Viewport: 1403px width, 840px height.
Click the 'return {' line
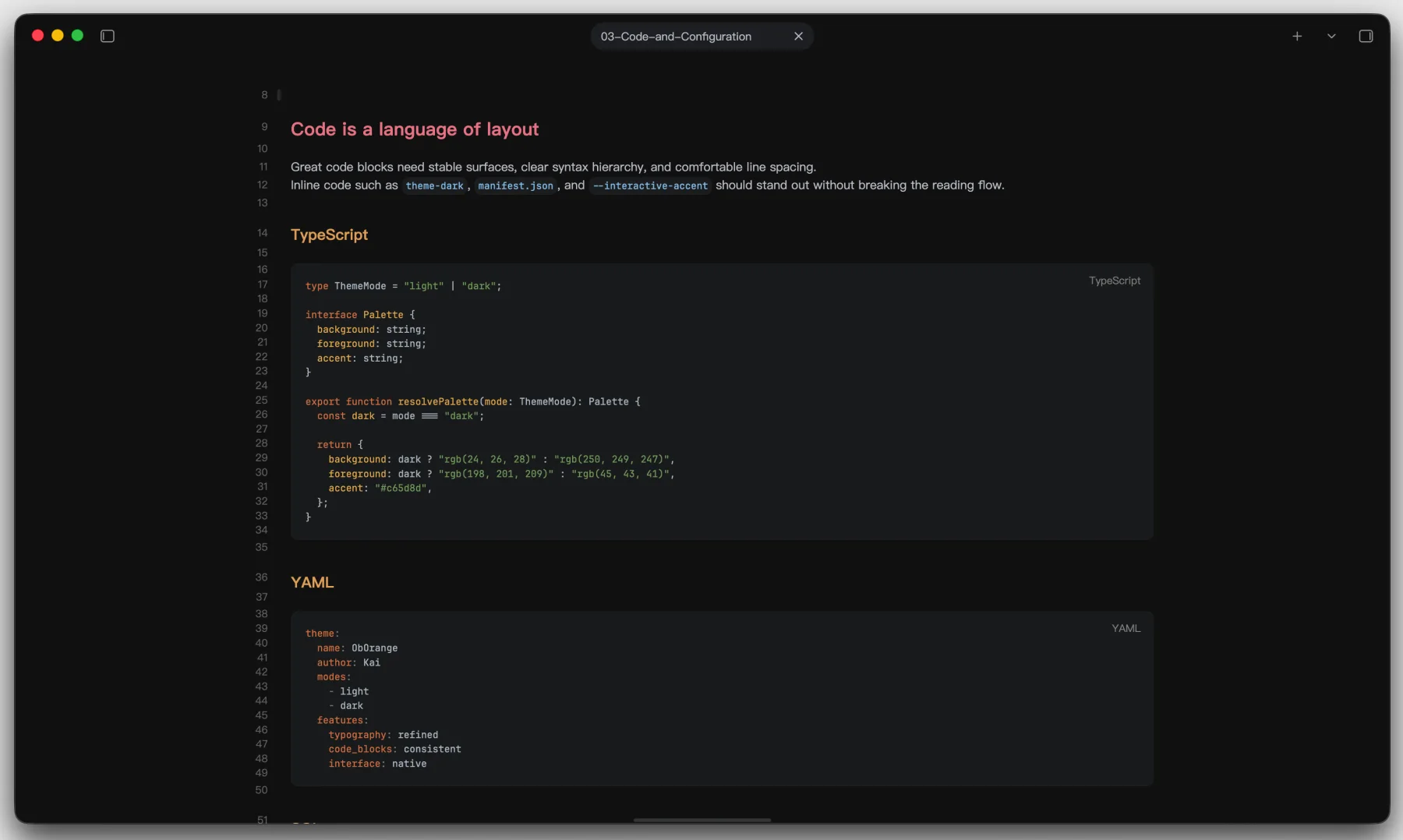(x=340, y=445)
